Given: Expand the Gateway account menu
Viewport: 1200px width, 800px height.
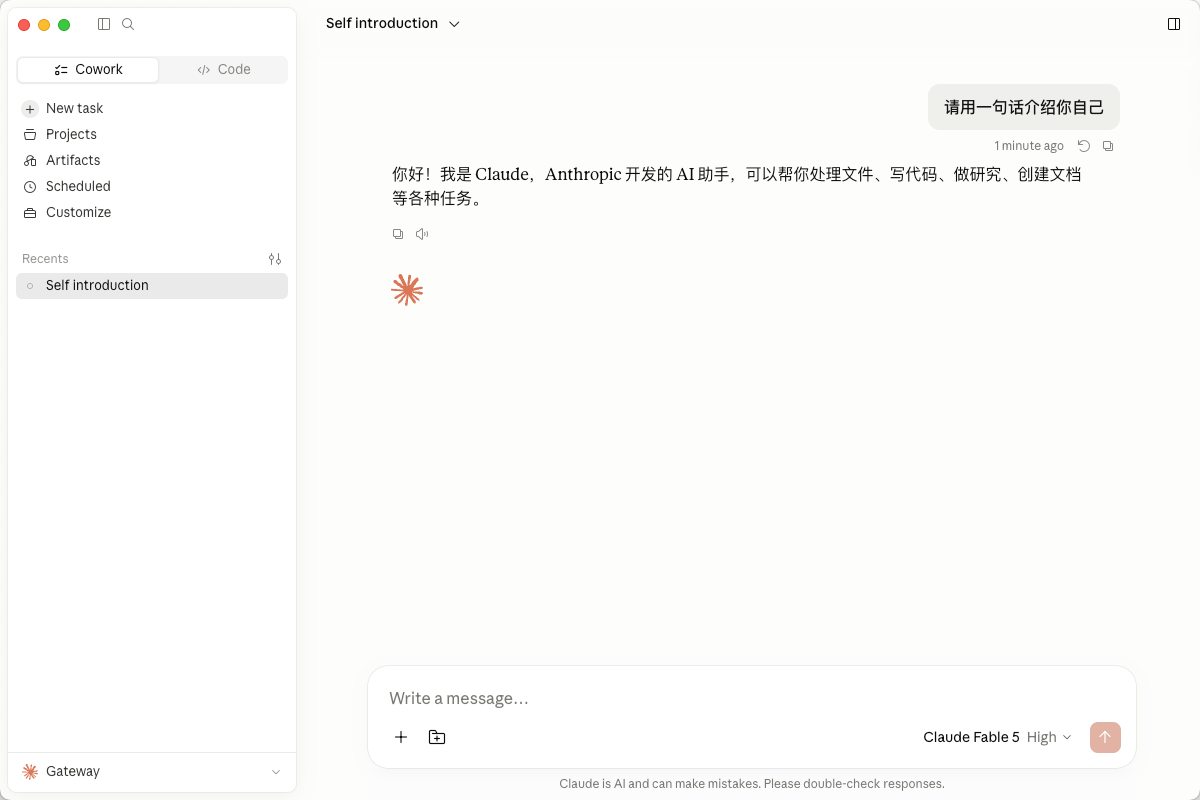Looking at the screenshot, I should pyautogui.click(x=152, y=772).
